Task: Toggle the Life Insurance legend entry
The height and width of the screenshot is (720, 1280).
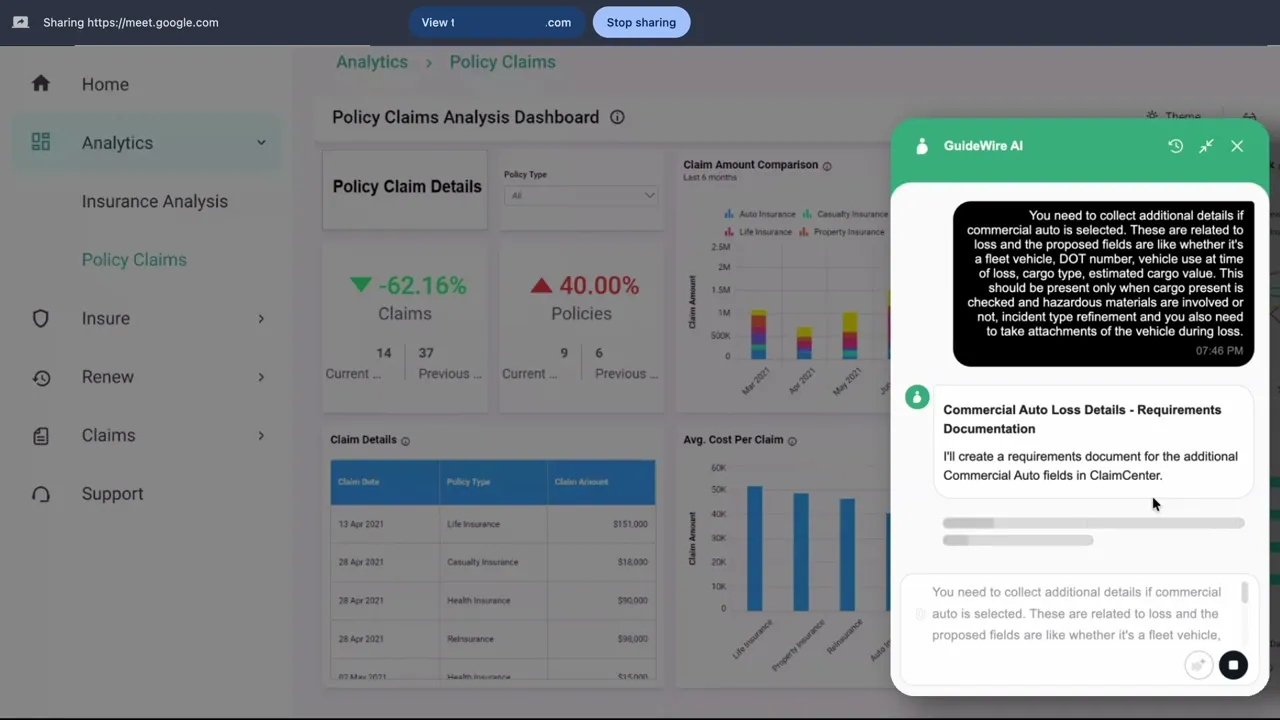Action: click(758, 232)
